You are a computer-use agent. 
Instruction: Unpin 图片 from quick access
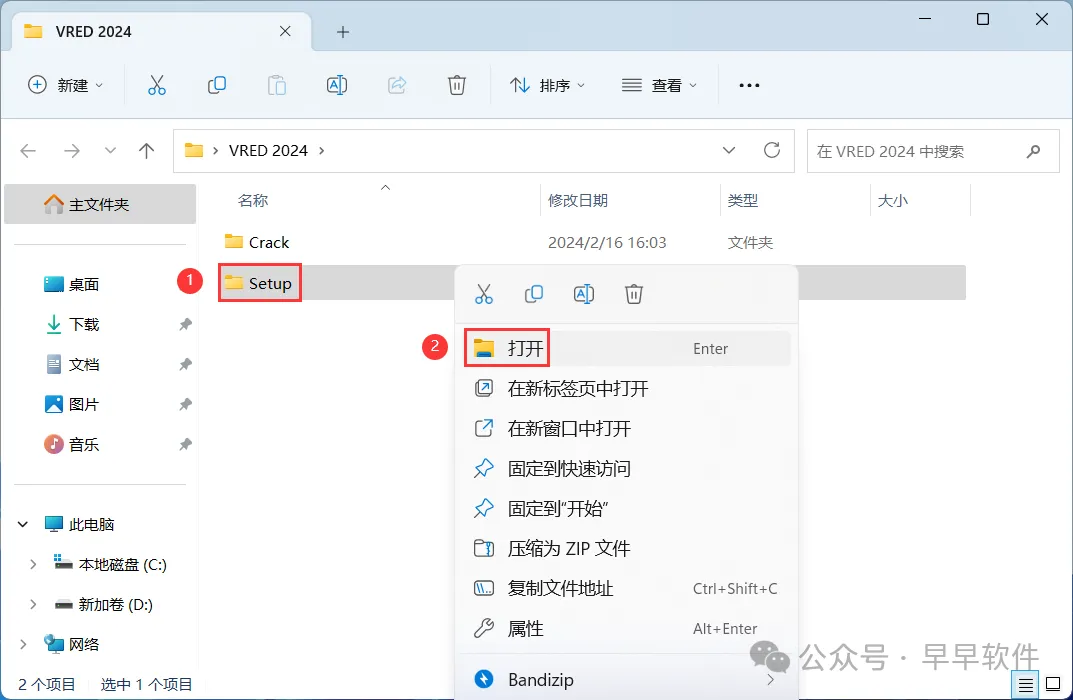point(185,404)
